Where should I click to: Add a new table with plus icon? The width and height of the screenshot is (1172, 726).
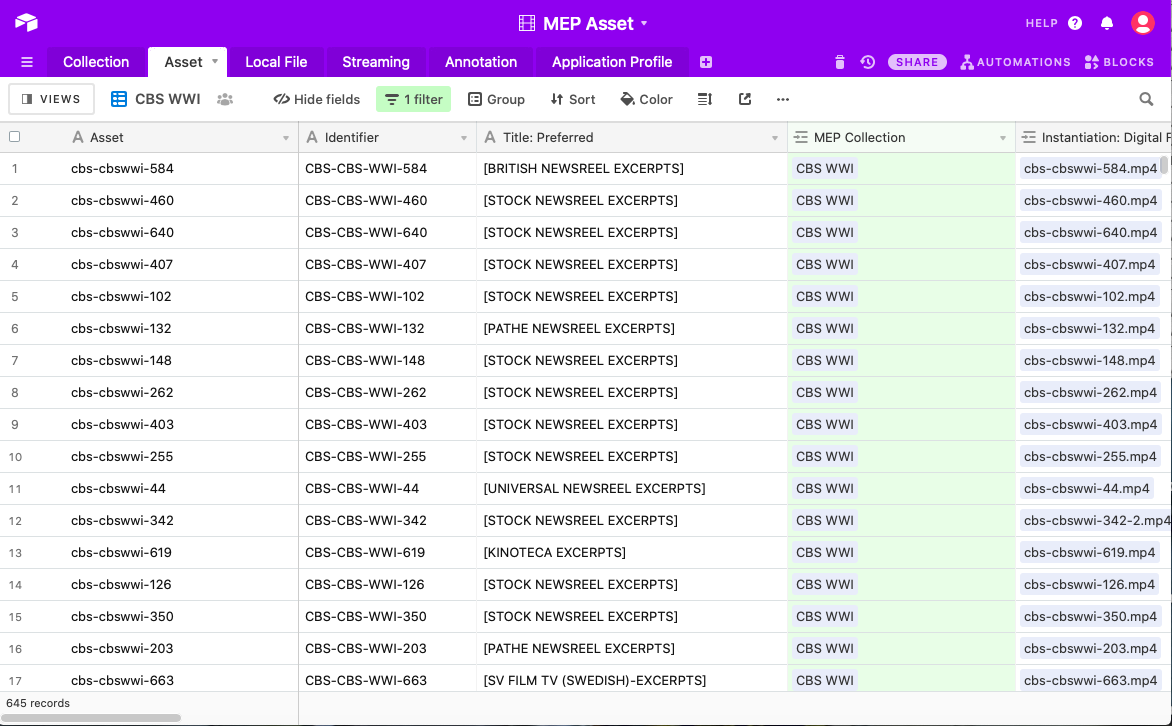click(706, 62)
